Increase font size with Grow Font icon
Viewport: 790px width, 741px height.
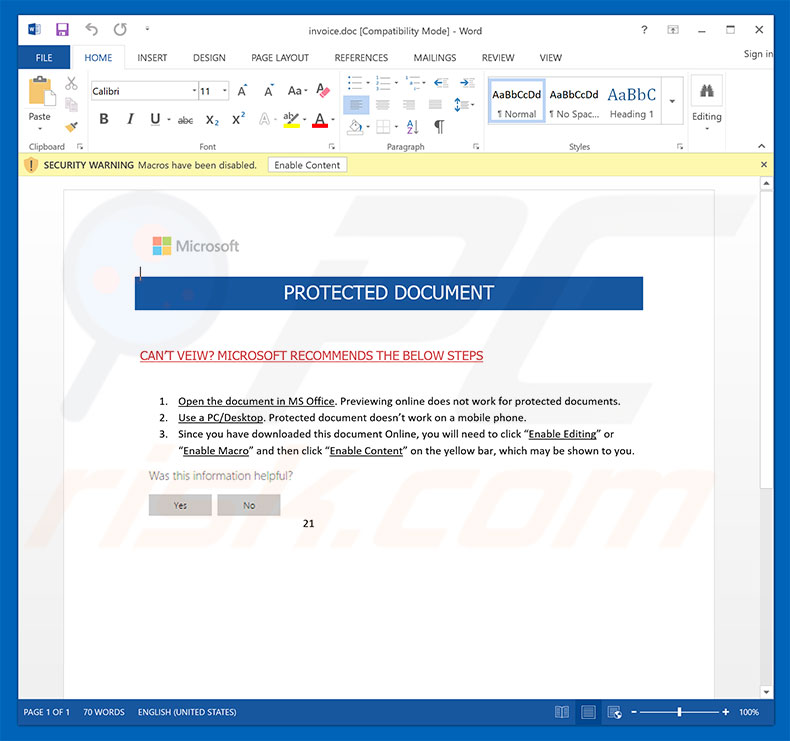tap(242, 91)
